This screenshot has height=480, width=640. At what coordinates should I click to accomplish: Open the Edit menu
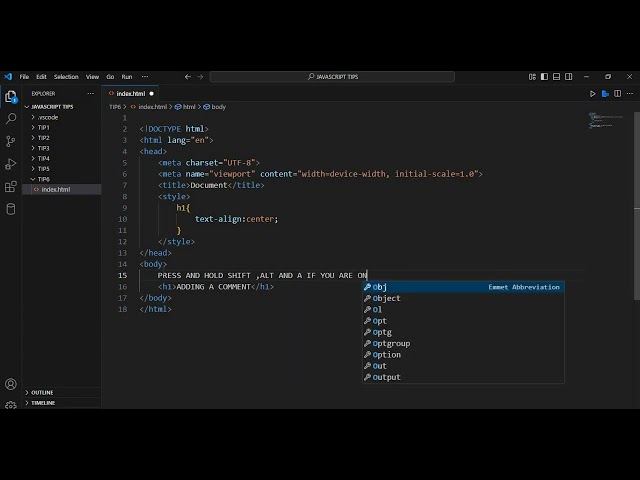[41, 77]
